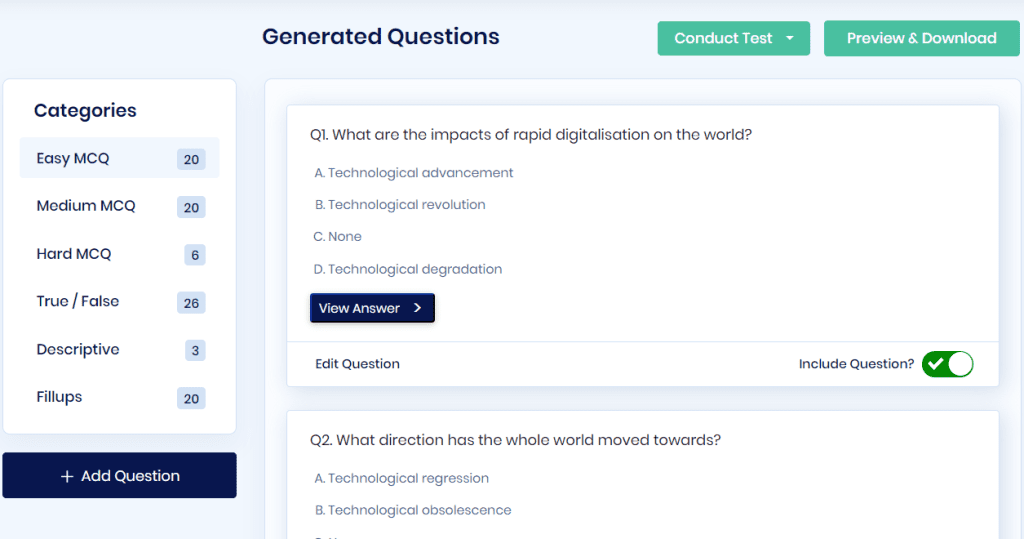Select Q2 option A Technological regression

pos(401,478)
